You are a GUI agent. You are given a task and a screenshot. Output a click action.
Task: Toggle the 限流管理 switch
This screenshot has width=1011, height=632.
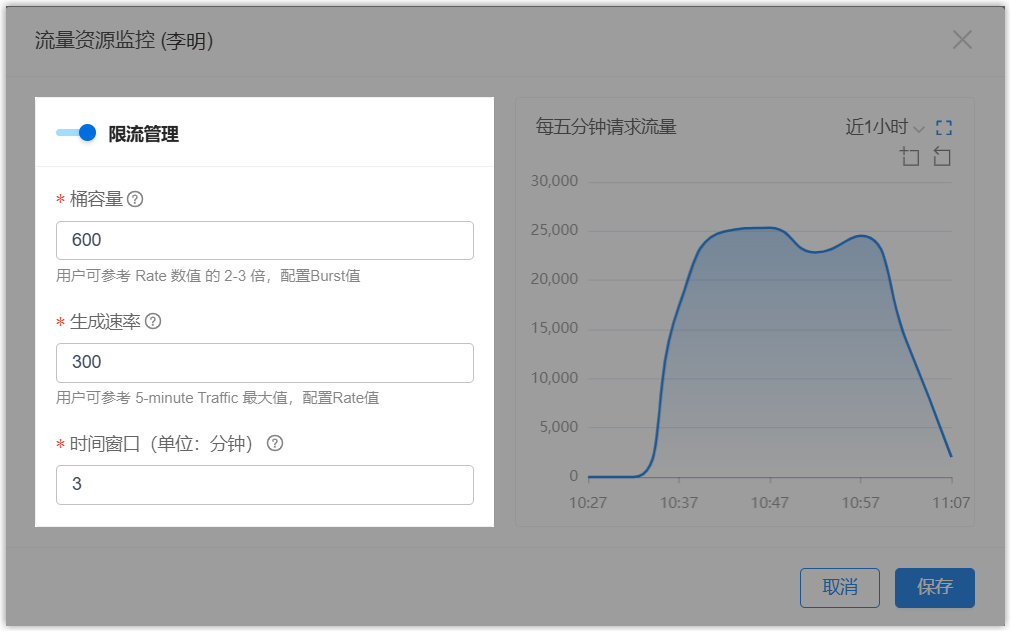(x=76, y=133)
